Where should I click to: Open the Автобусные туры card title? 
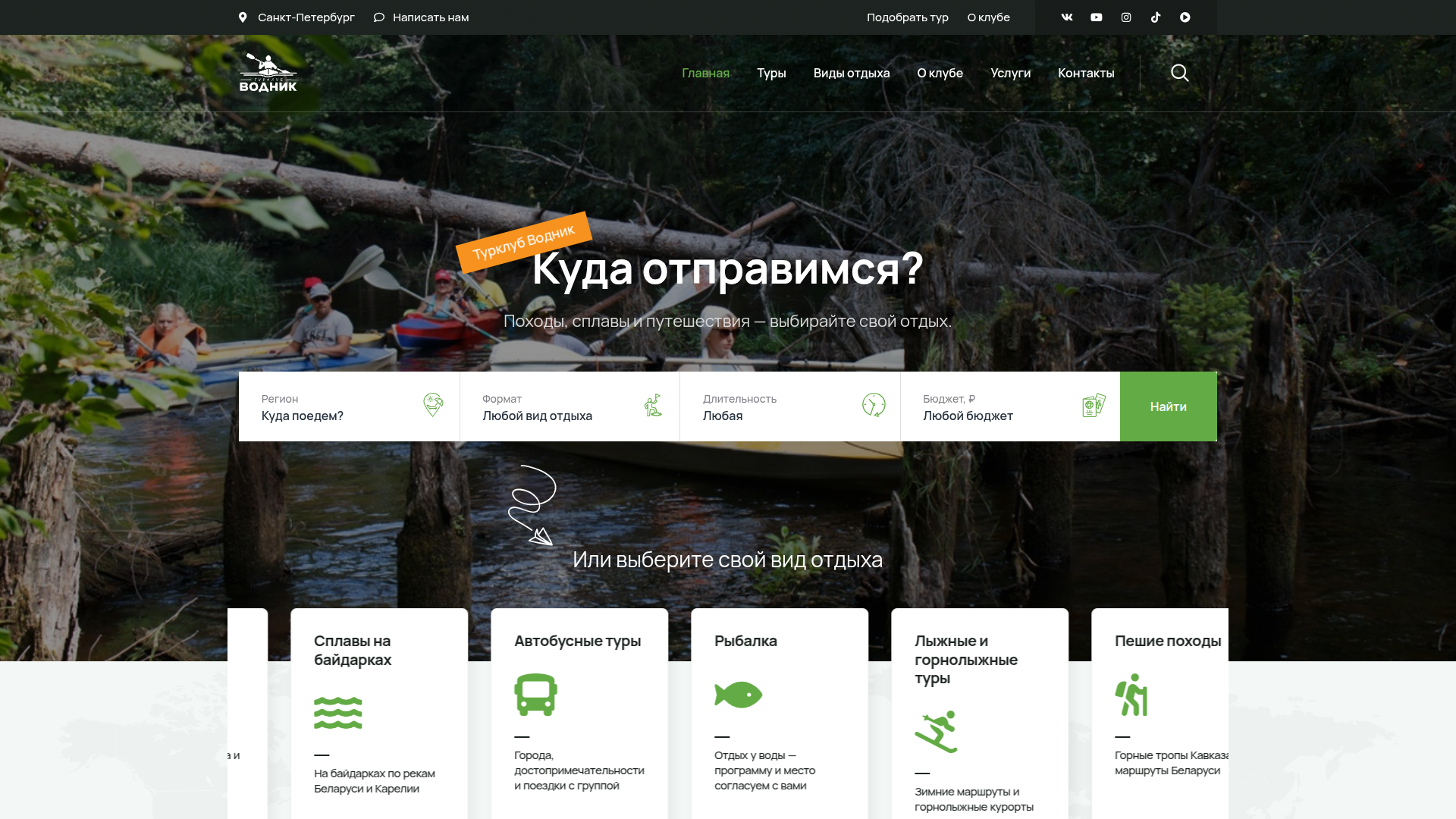click(x=578, y=641)
